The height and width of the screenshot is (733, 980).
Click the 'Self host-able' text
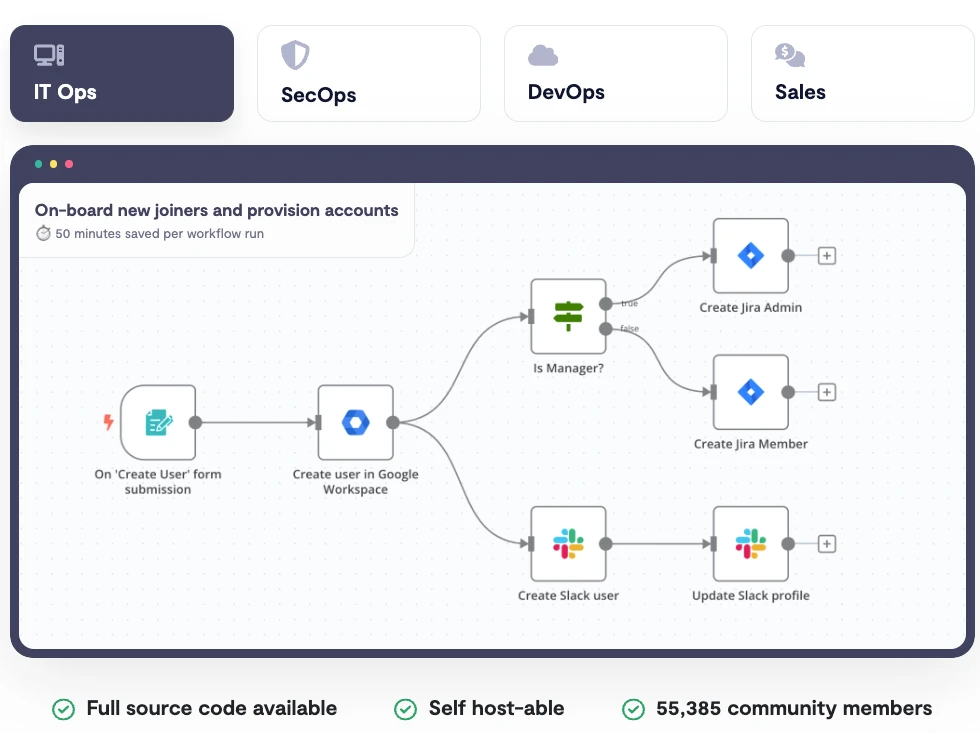click(x=496, y=708)
